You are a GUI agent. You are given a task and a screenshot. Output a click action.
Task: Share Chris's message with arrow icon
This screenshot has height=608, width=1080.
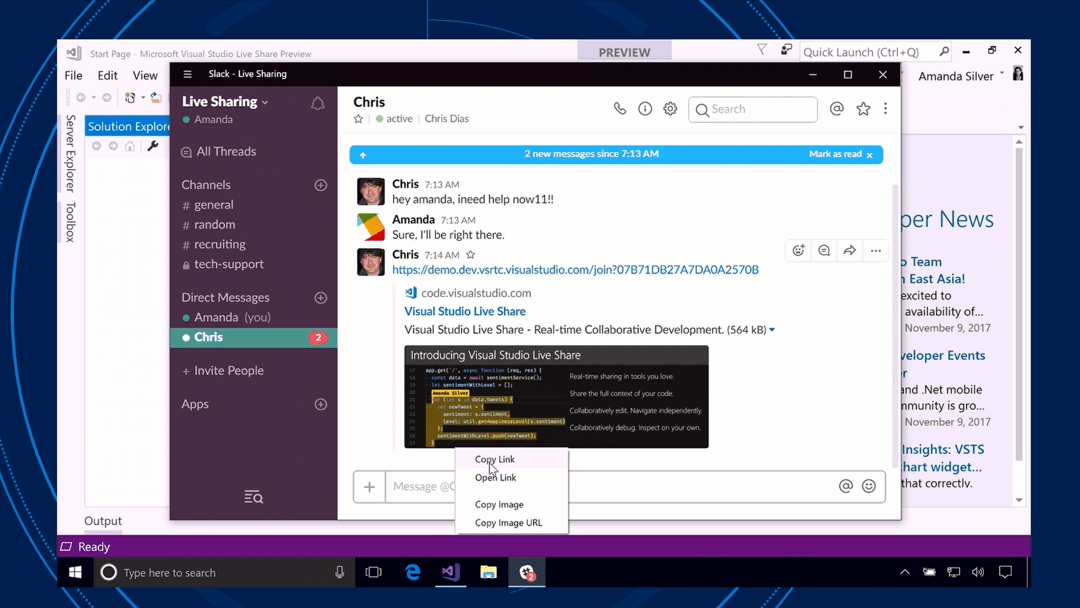[x=849, y=251]
